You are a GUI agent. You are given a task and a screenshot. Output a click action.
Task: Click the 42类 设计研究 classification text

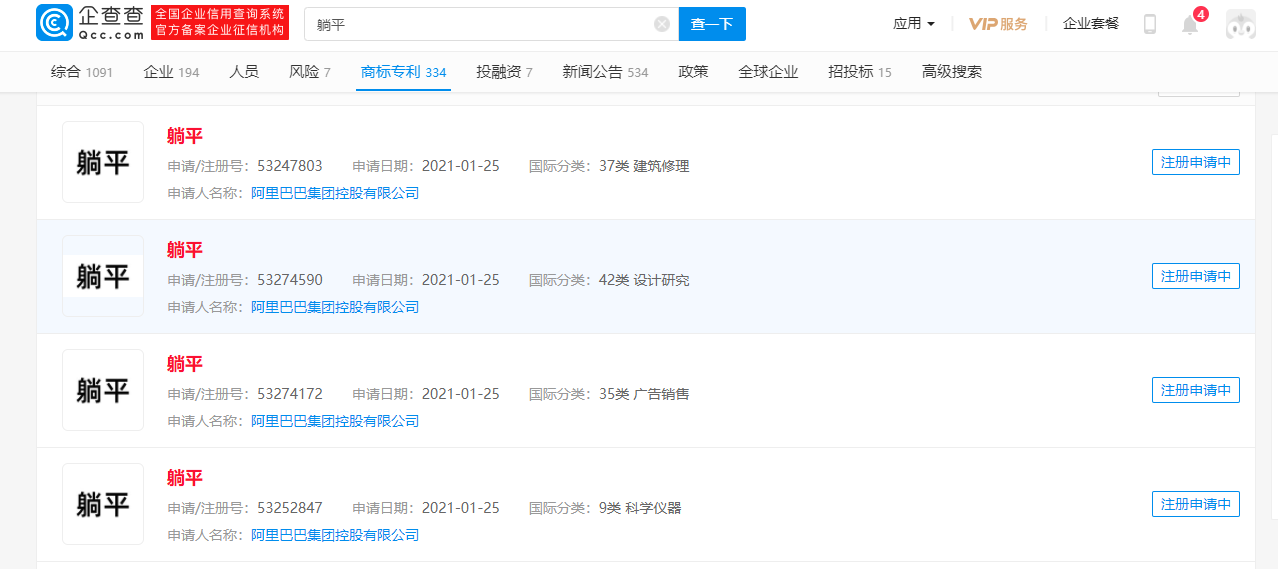click(644, 280)
